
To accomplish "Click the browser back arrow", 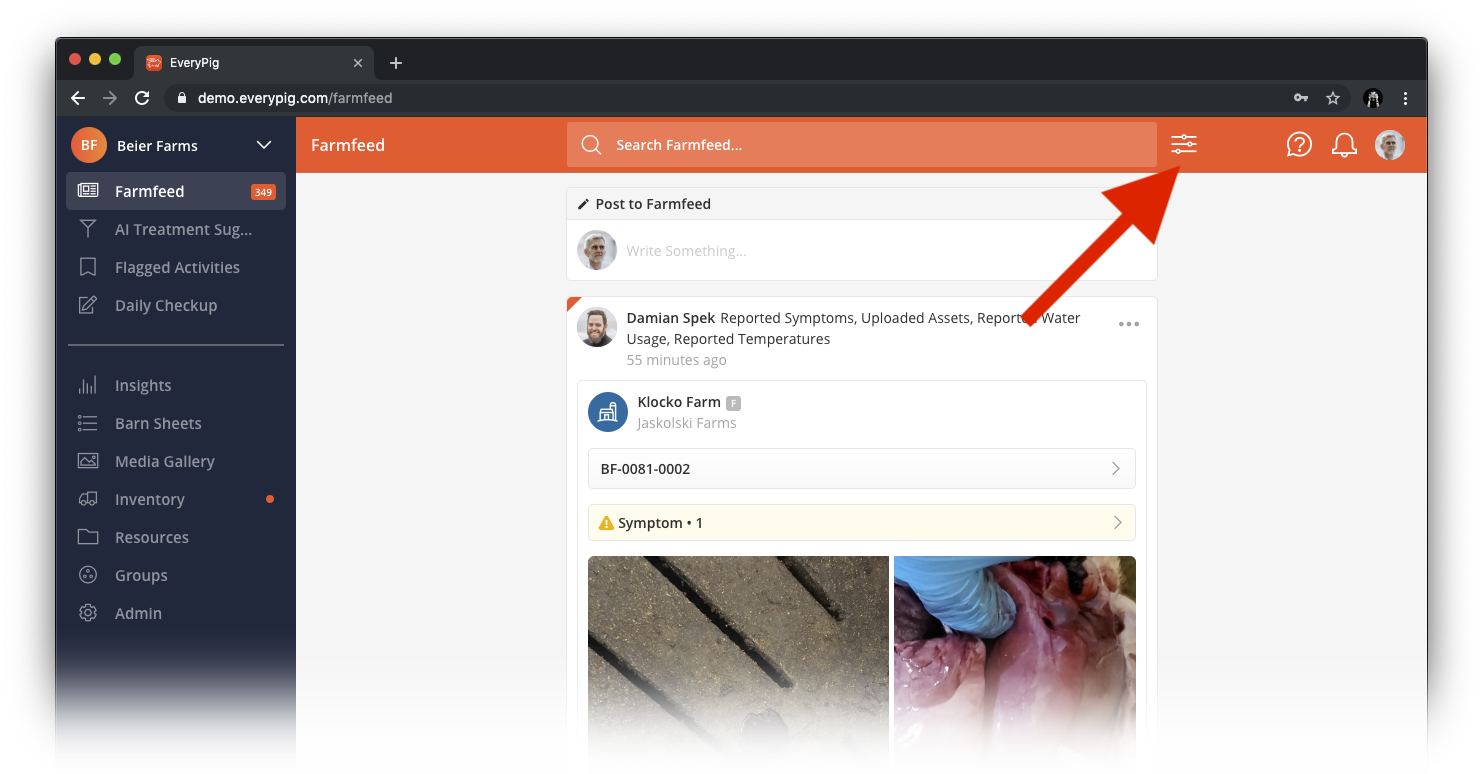I will (x=78, y=98).
